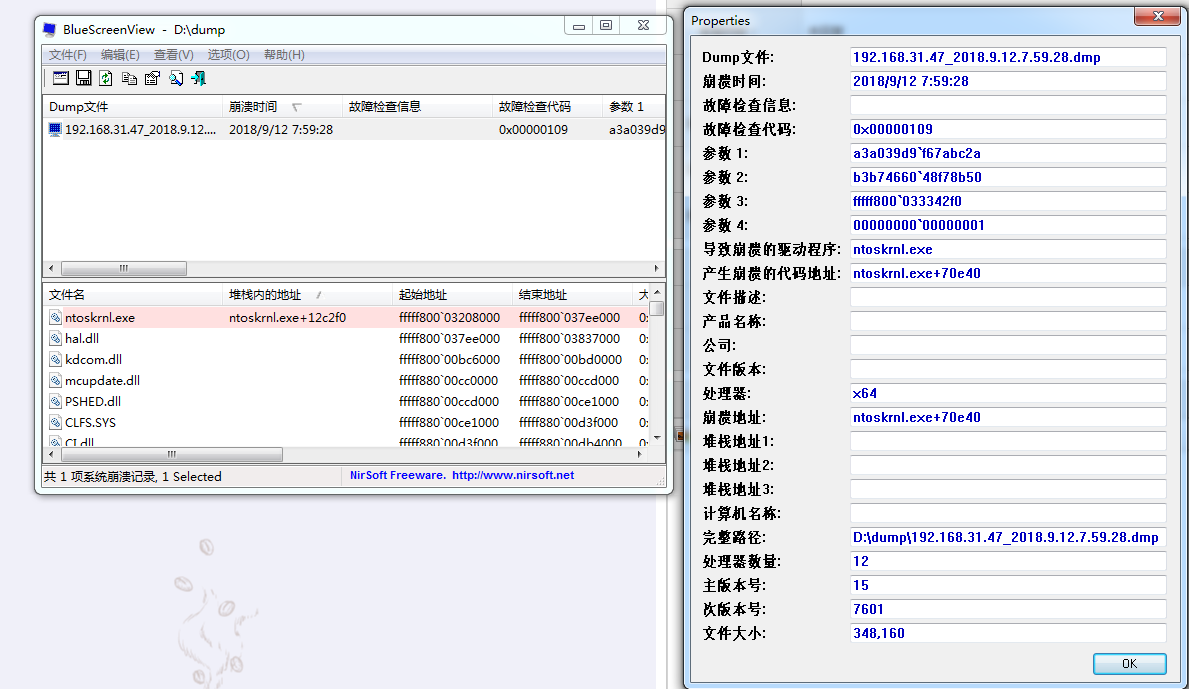The image size is (1189, 689).
Task: Open Advanced Options toolbar icon
Action: 60,78
